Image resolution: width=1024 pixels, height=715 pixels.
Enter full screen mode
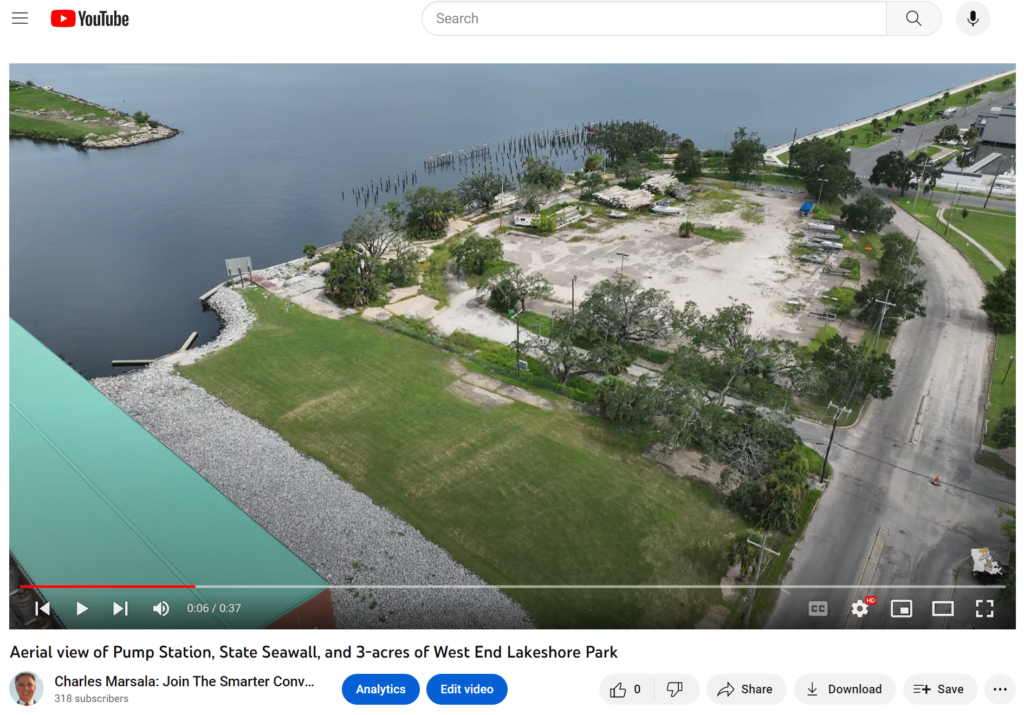click(984, 609)
